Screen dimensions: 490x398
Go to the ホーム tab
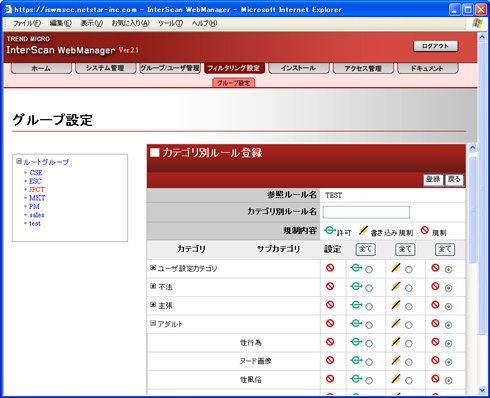coord(41,68)
